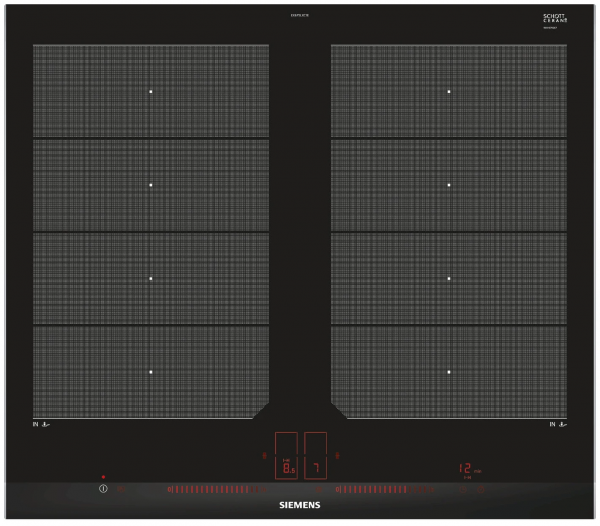Tap center dot of top-right cooking zone
This screenshot has height=526, width=600.
449,92
